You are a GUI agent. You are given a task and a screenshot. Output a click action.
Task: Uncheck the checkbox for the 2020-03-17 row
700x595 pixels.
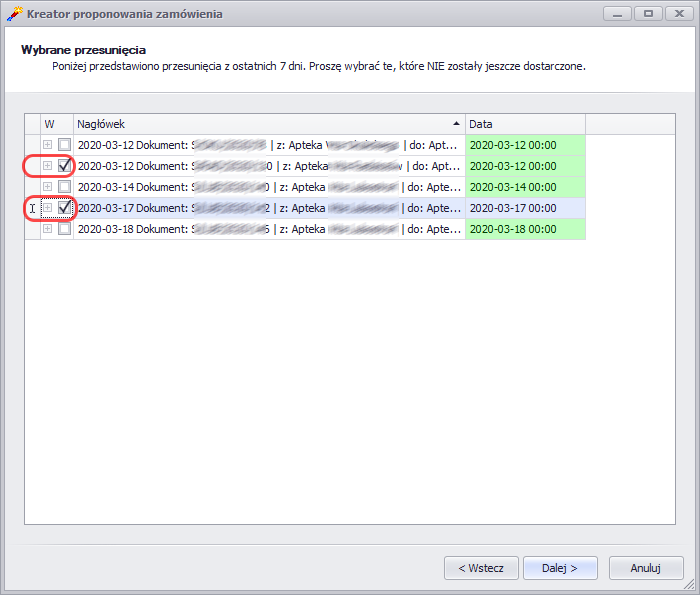[65, 208]
